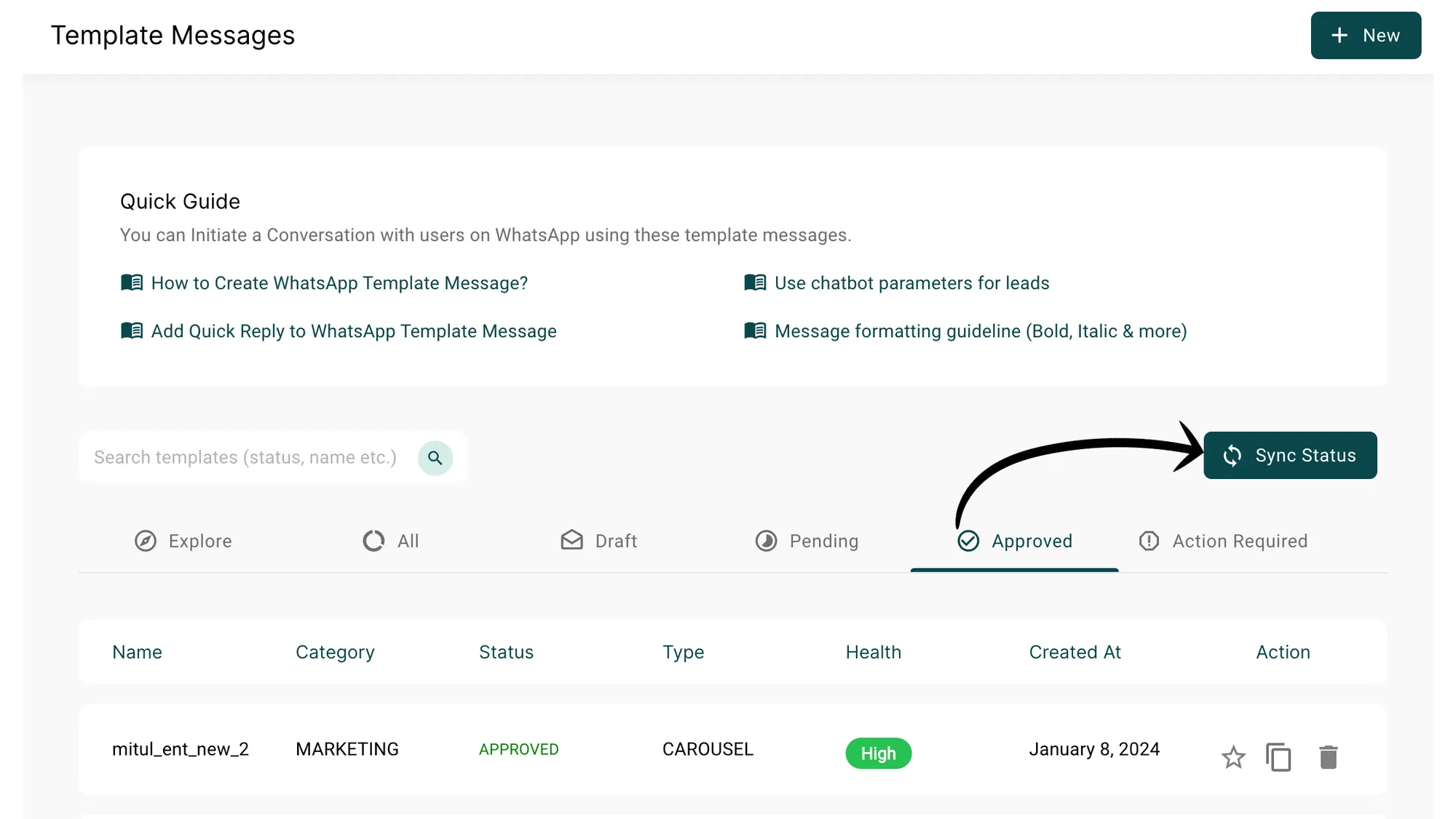Delete mitul_ent_new_2 with the trash icon
Image resolution: width=1456 pixels, height=819 pixels.
(x=1328, y=757)
